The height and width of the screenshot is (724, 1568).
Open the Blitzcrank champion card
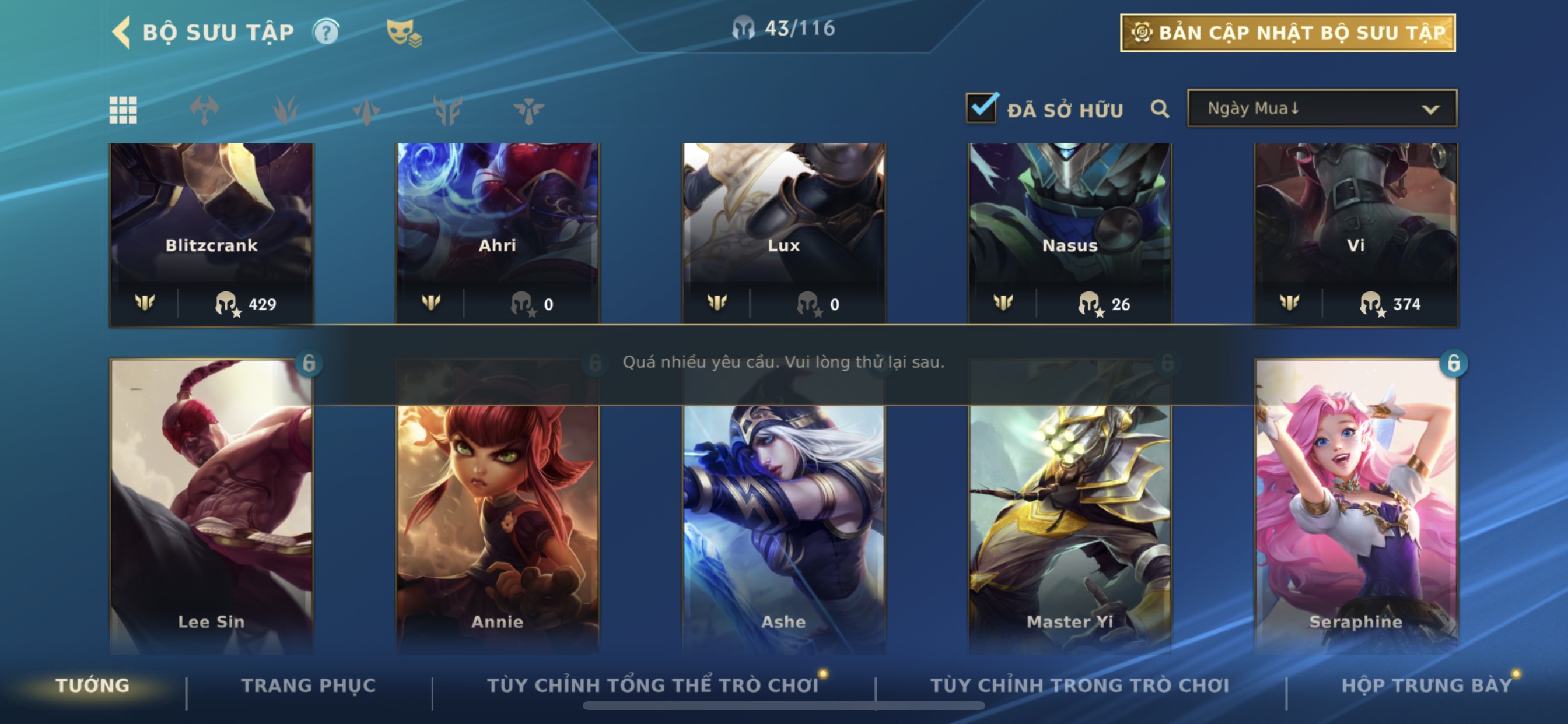click(x=211, y=235)
